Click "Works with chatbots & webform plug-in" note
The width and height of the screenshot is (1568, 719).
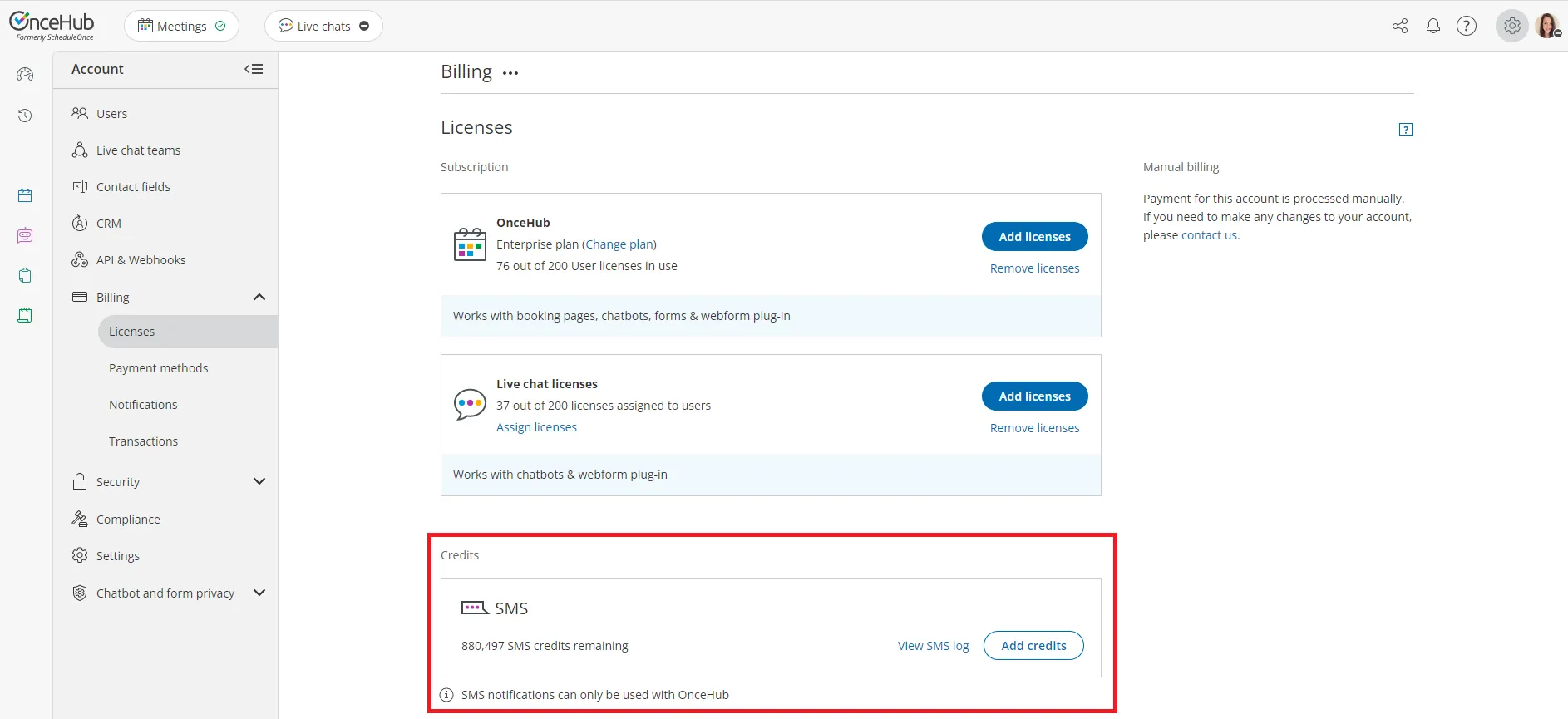tap(560, 475)
